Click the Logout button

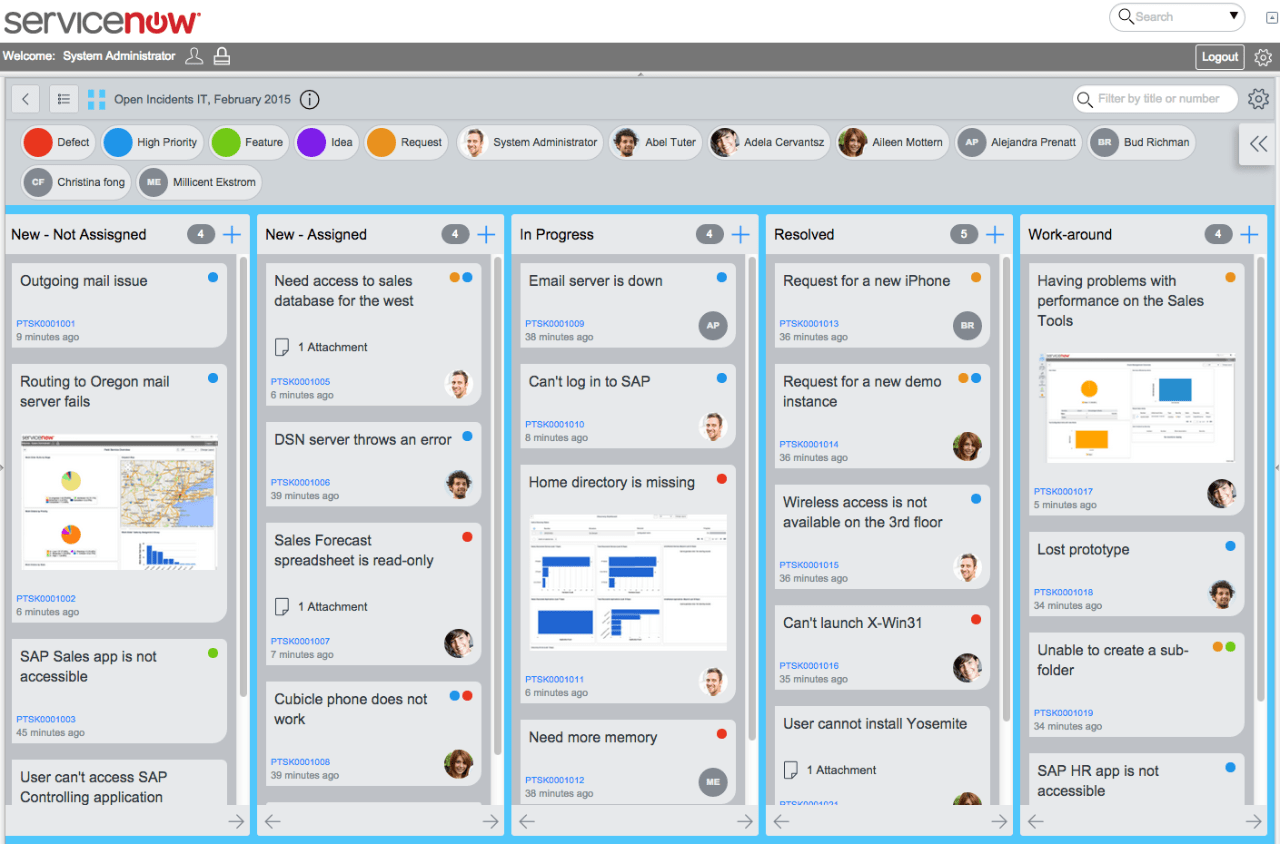(x=1219, y=57)
